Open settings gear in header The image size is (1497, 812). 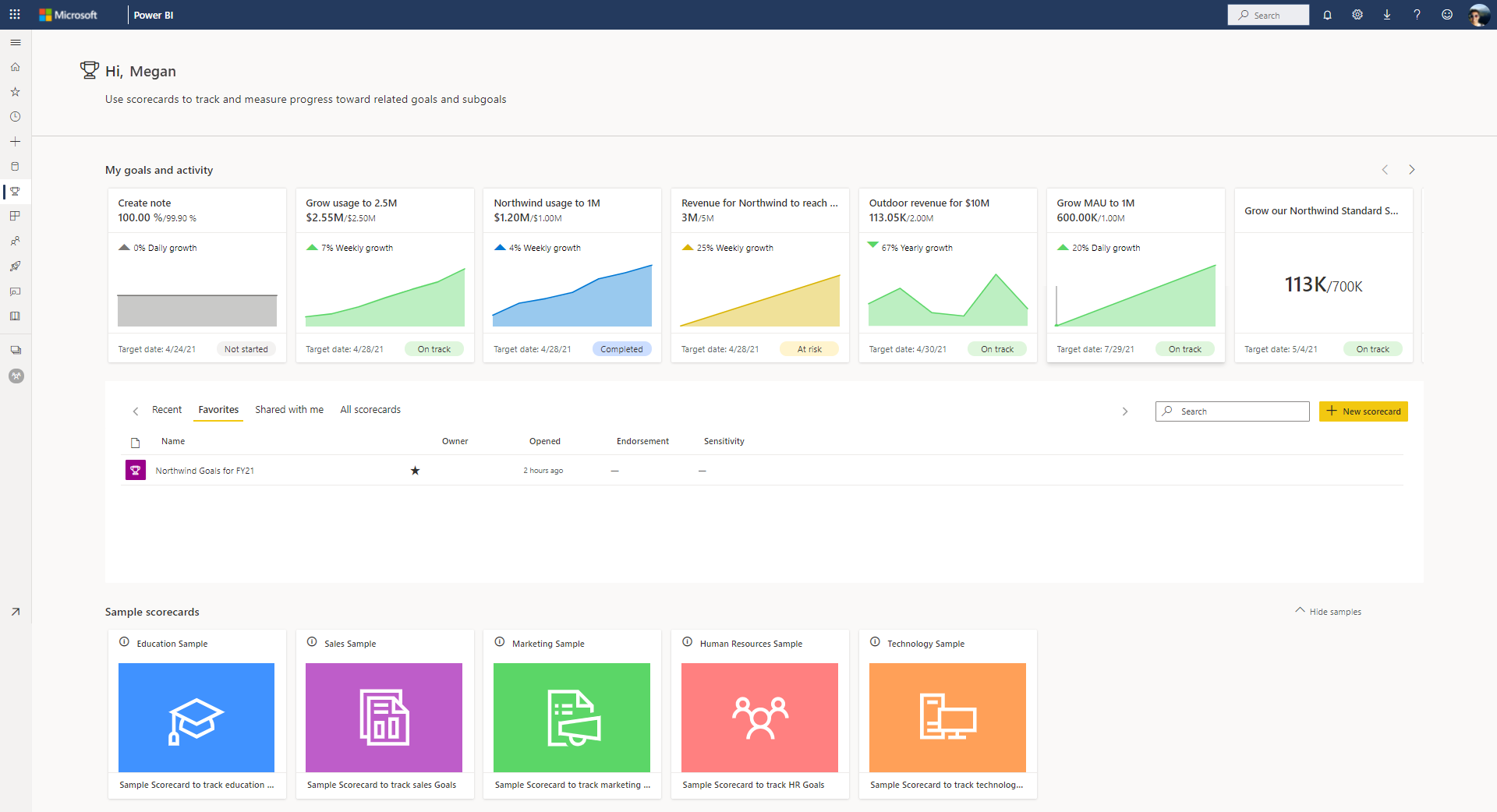(1357, 15)
